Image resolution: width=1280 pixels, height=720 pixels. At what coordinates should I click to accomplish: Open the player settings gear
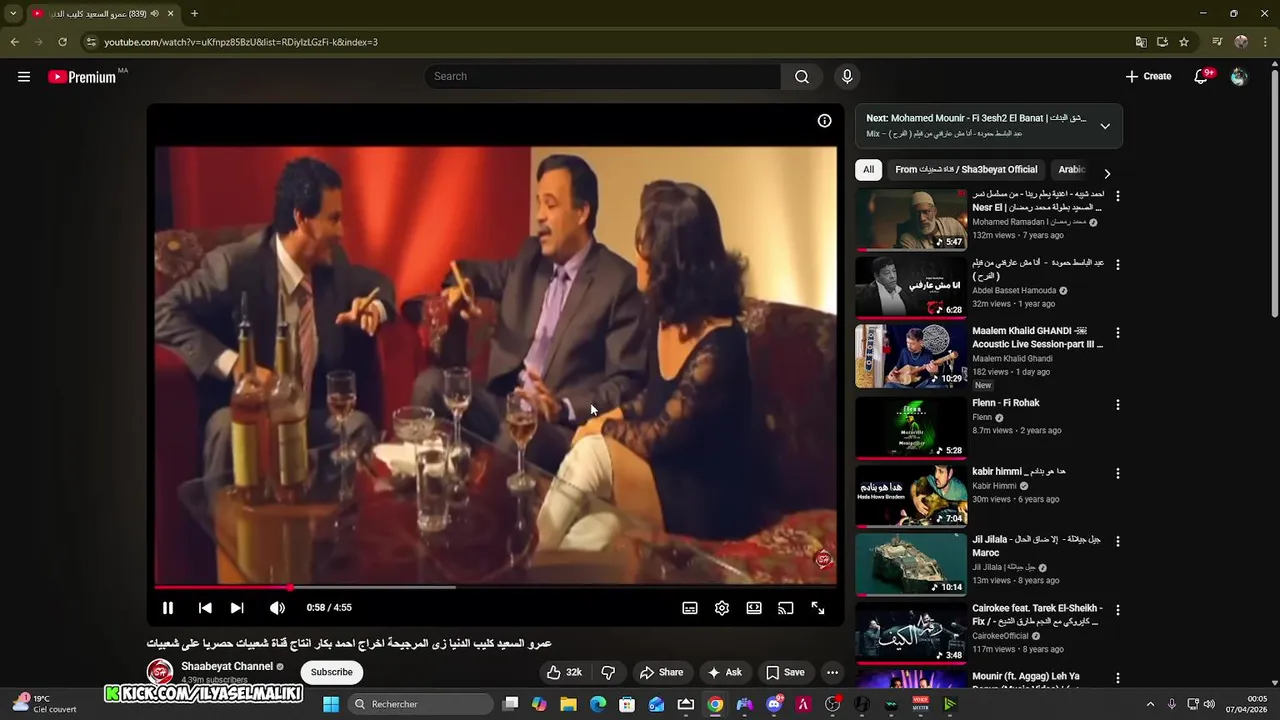[722, 608]
